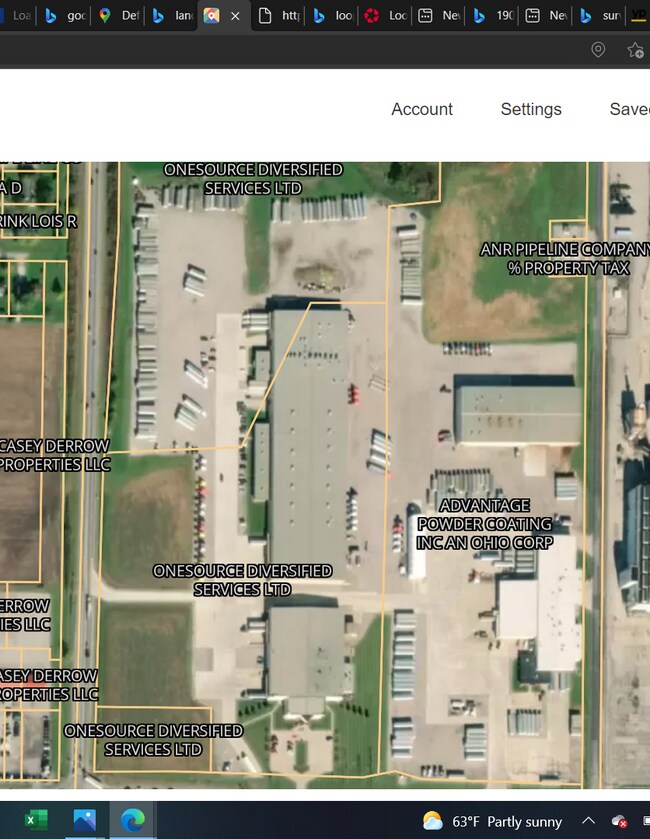650x839 pixels.
Task: Switch to the 'Loc' tab with red icon
Action: (385, 16)
